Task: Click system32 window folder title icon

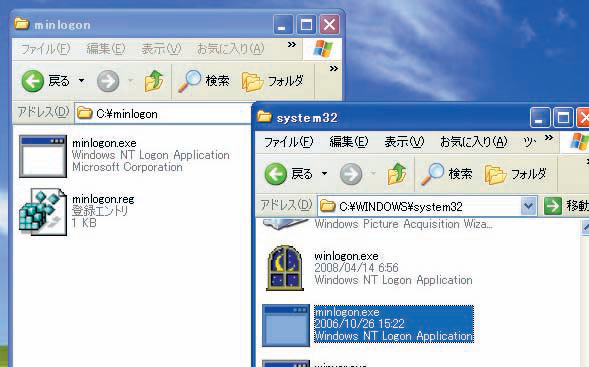Action: coord(264,117)
